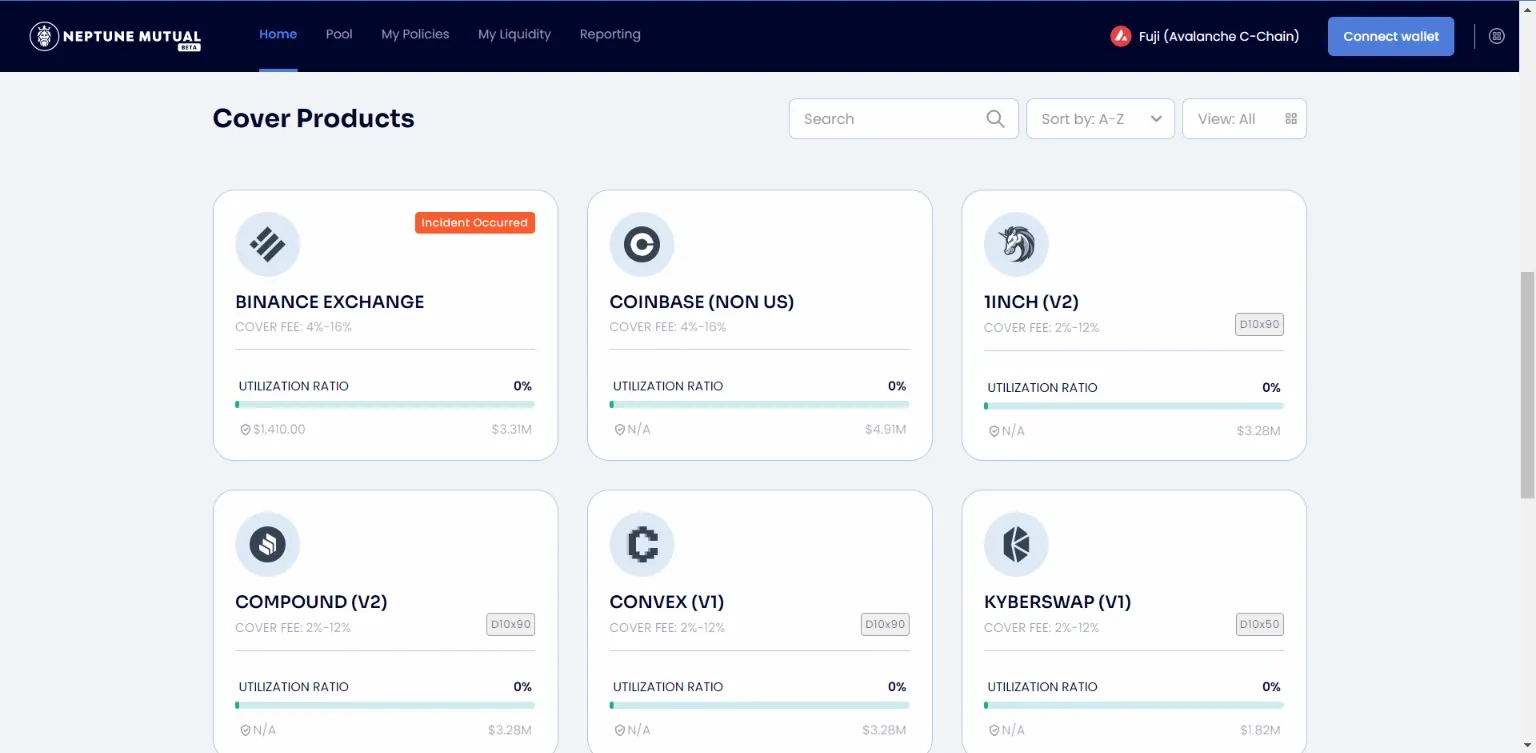Viewport: 1536px width, 753px height.
Task: Open the My Liquidity tab
Action: [x=514, y=34]
